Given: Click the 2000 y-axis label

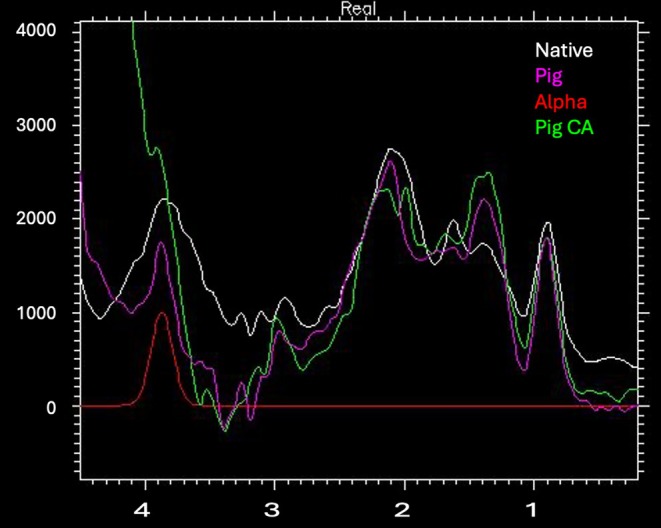Looking at the screenshot, I should tap(36, 218).
